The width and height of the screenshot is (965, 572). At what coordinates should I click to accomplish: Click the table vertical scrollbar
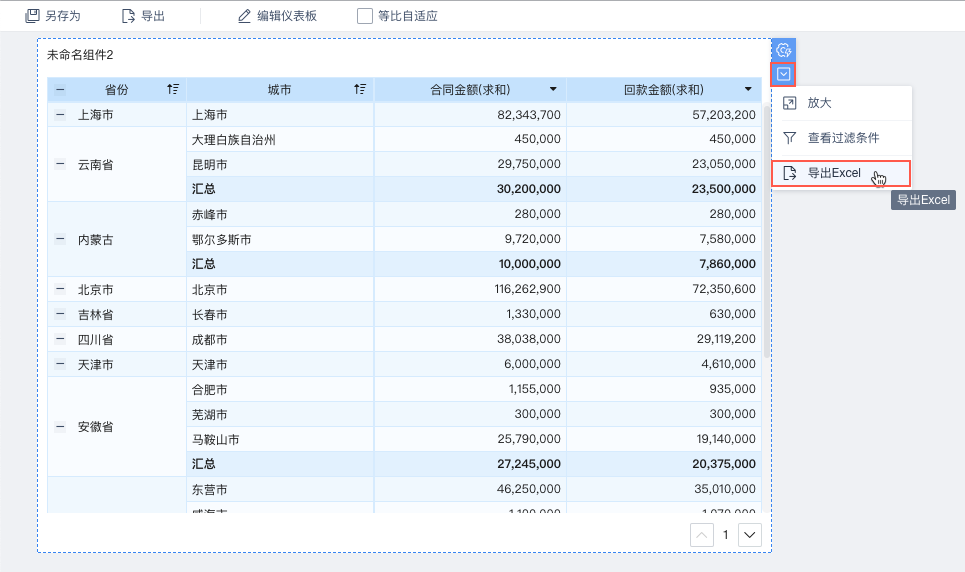point(766,231)
